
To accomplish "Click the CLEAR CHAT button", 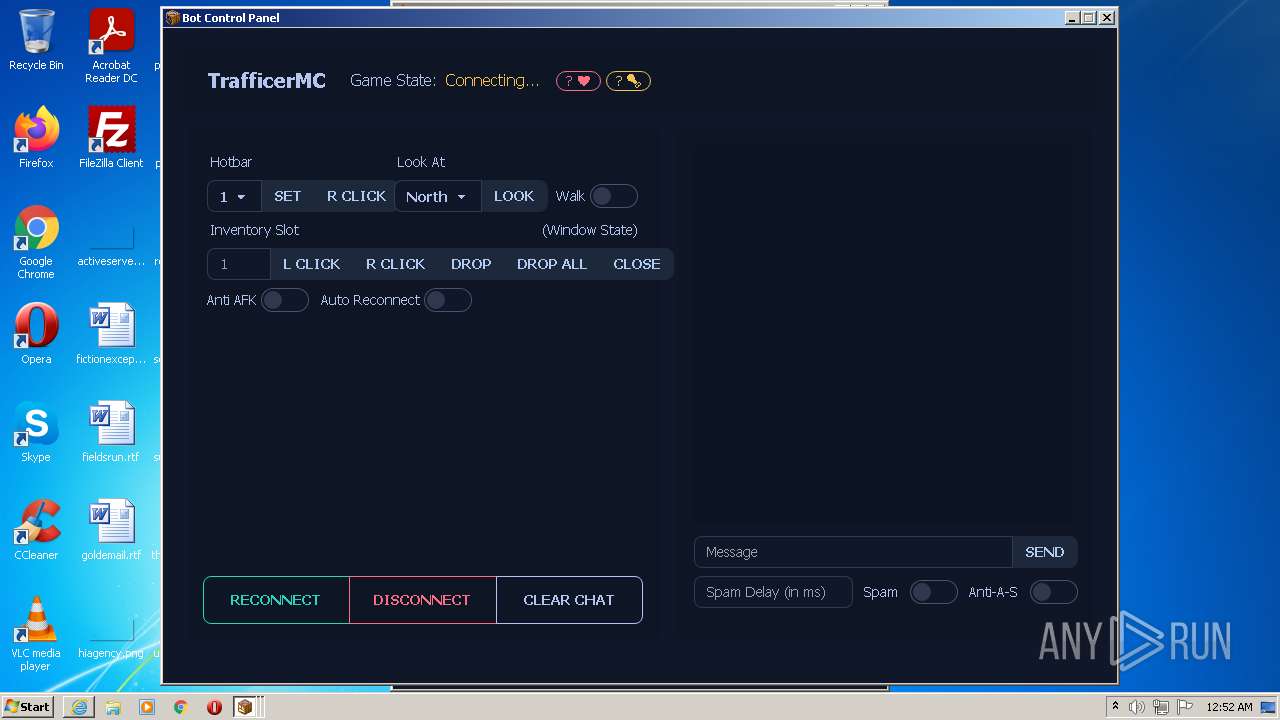I will coord(569,600).
